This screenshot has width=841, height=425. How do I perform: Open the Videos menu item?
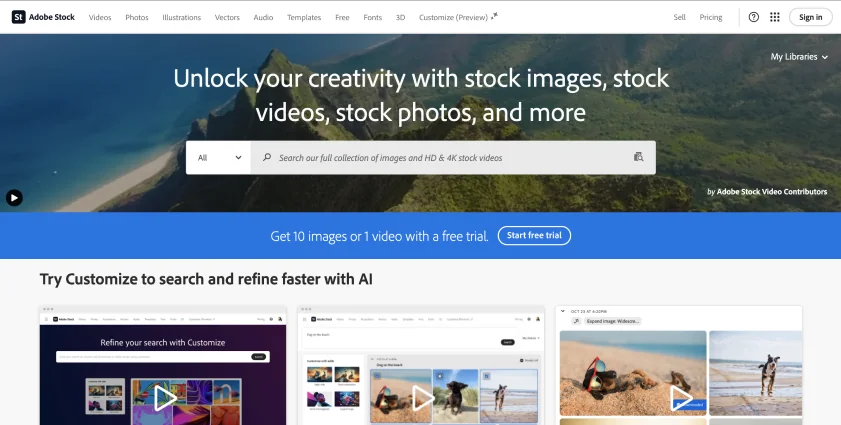[100, 17]
